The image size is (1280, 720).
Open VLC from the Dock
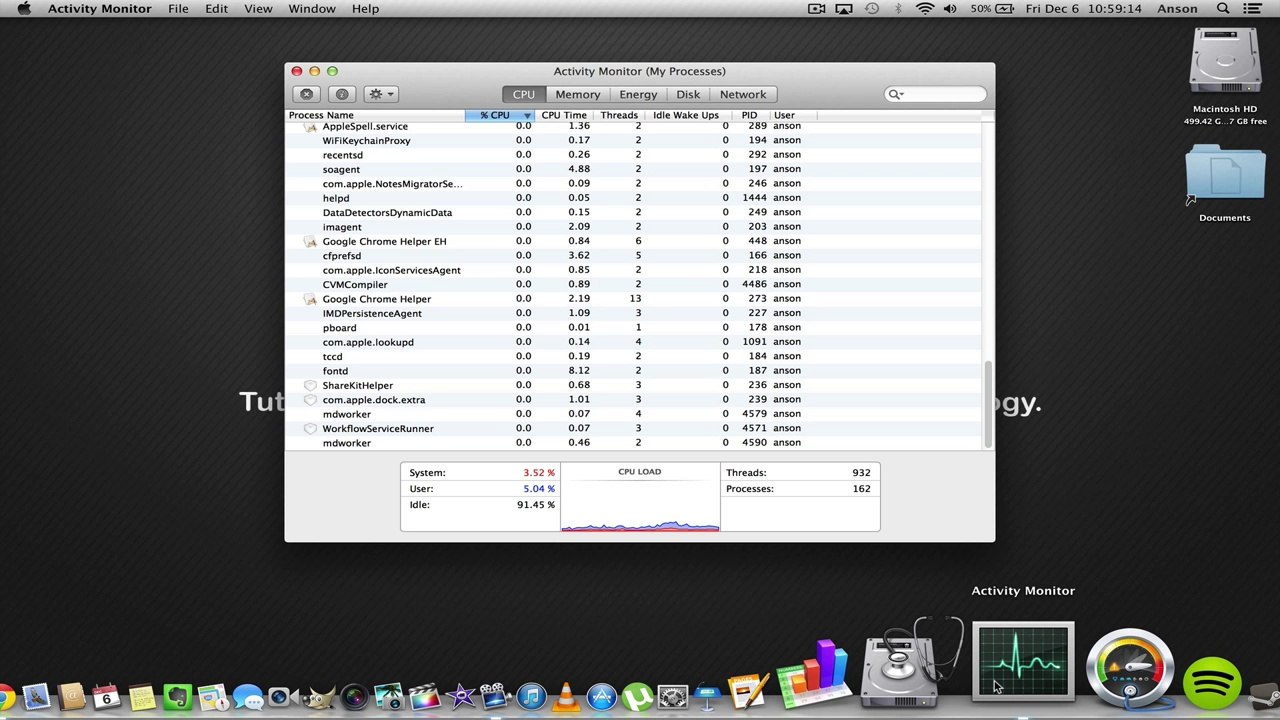[x=566, y=695]
